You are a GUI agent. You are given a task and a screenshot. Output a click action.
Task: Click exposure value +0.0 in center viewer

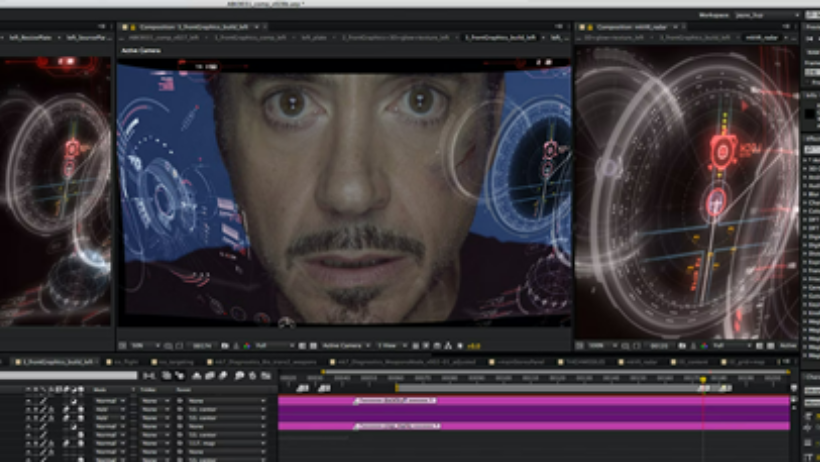473,346
